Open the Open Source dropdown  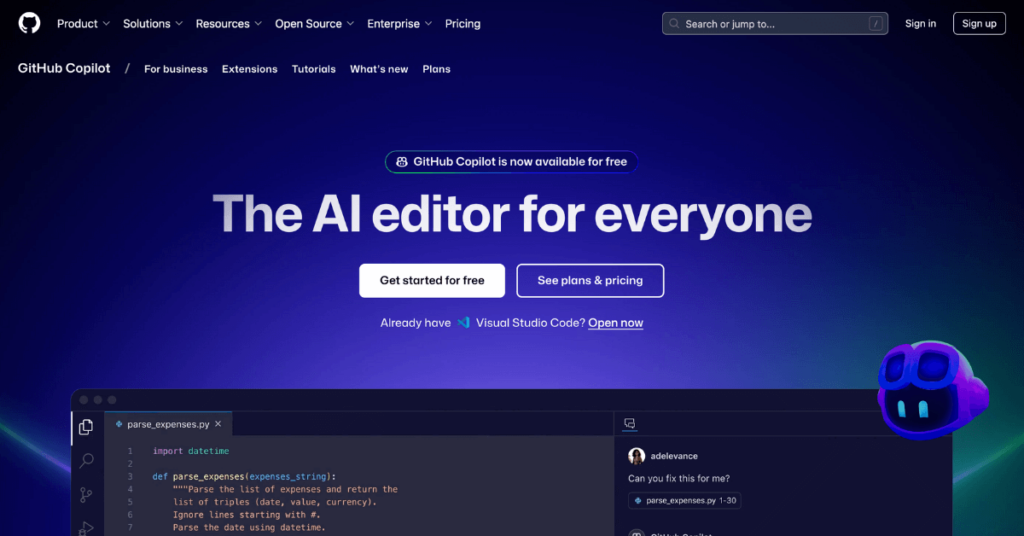click(x=314, y=24)
